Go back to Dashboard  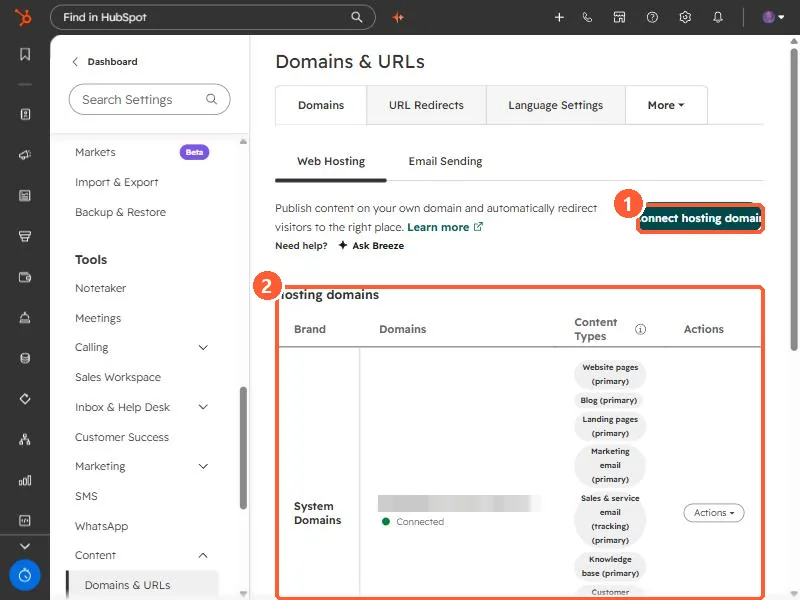pyautogui.click(x=105, y=62)
